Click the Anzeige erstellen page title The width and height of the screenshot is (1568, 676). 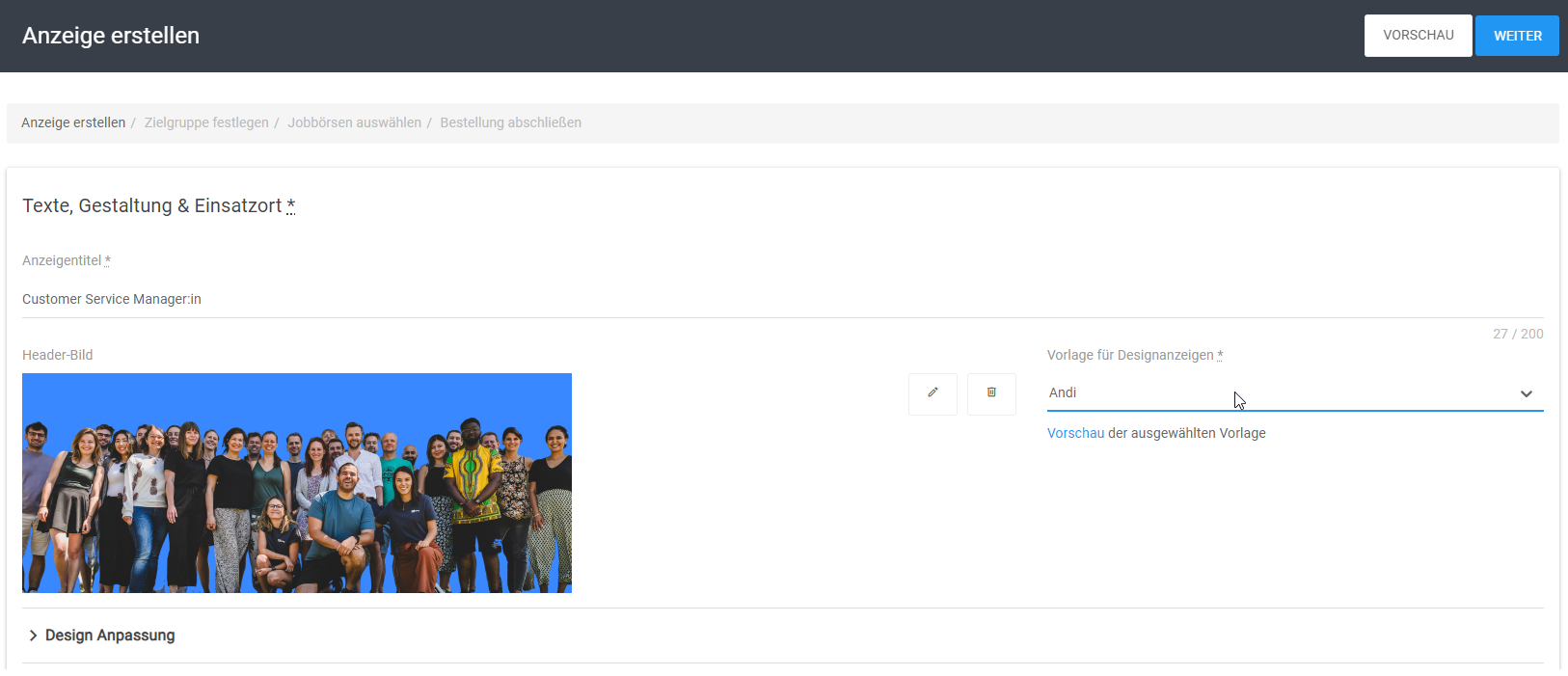pos(111,36)
